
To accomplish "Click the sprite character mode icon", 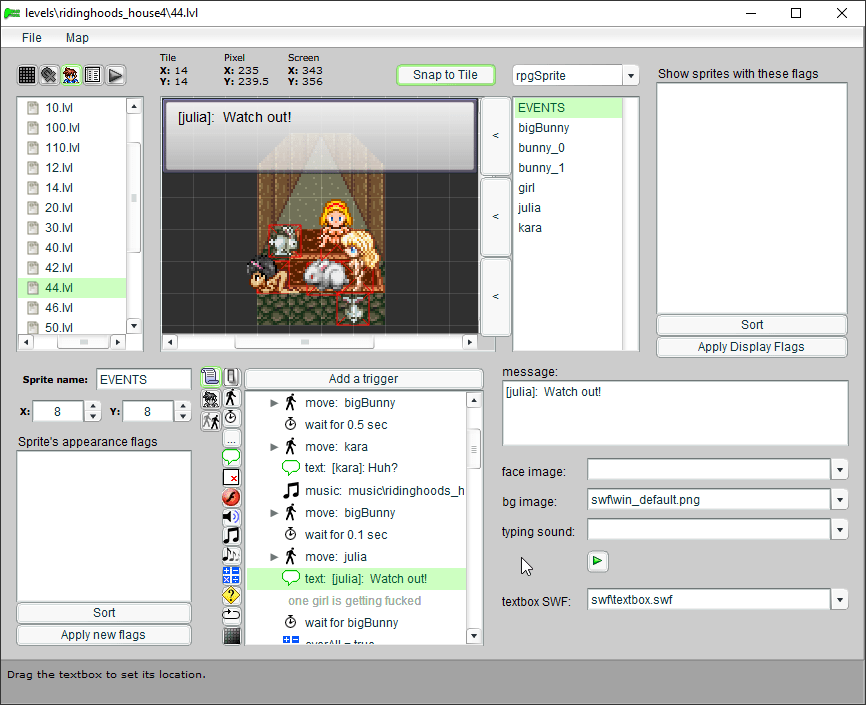I will (x=71, y=75).
